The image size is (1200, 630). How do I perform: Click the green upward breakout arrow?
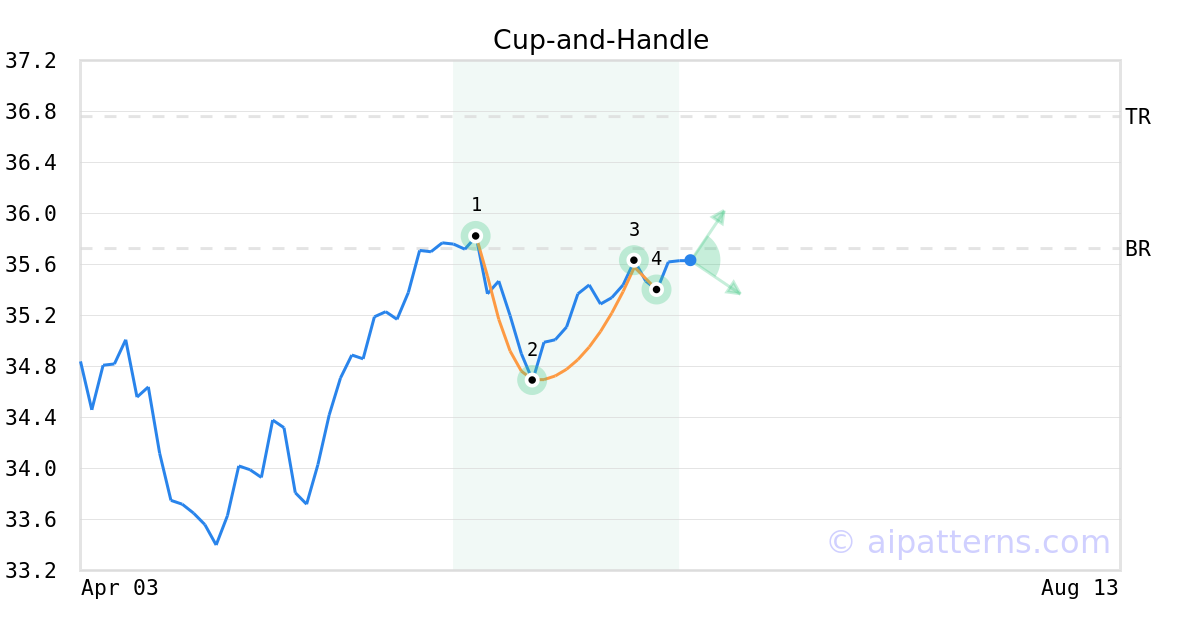(719, 216)
